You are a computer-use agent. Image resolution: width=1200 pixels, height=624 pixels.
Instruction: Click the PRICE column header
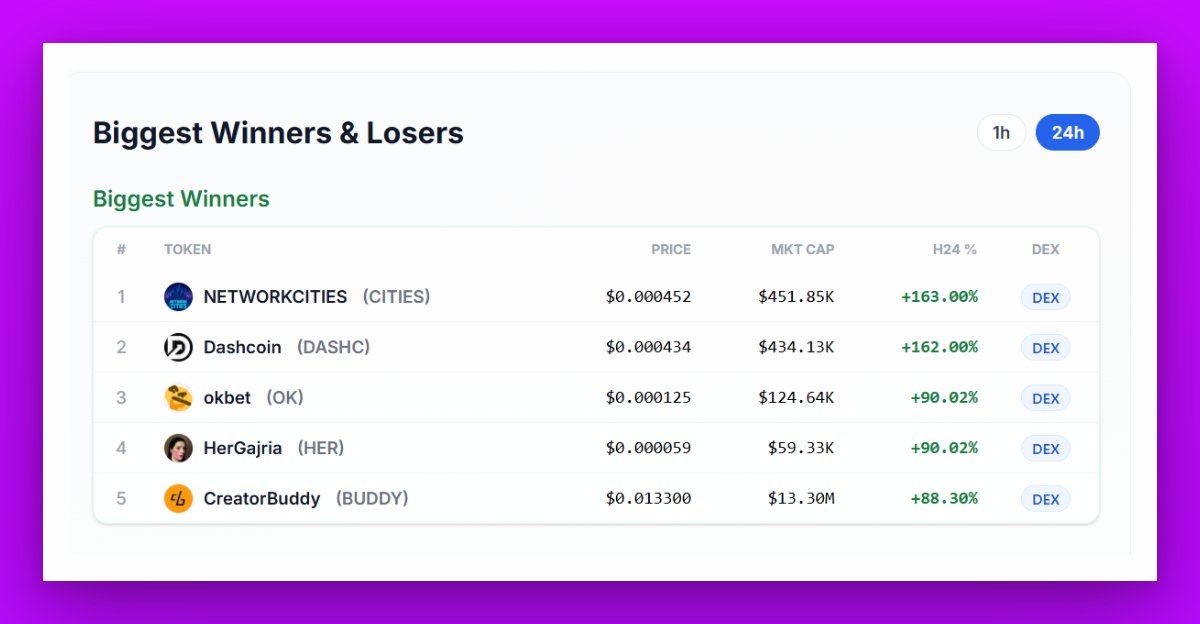click(671, 249)
